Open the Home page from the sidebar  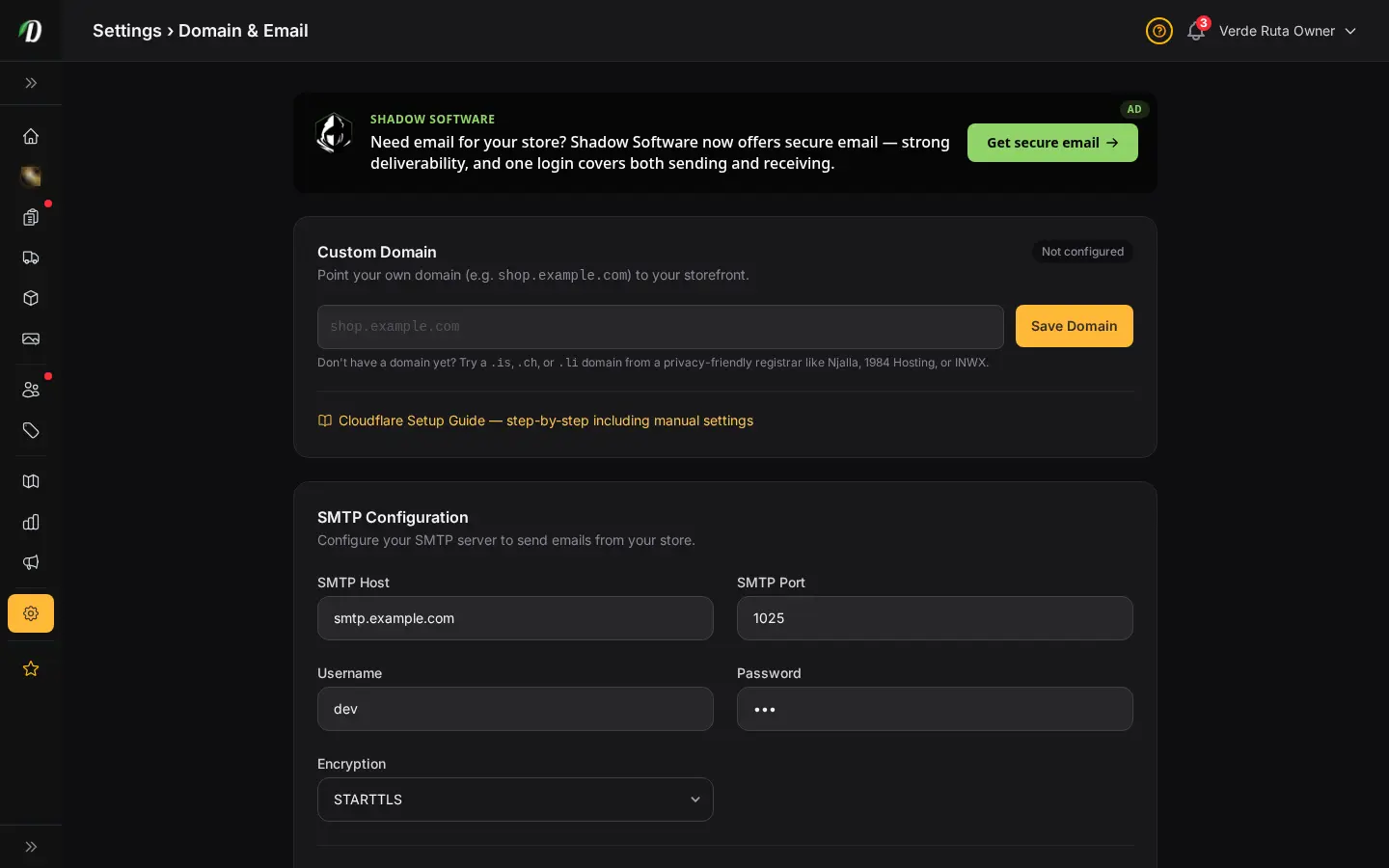(31, 136)
